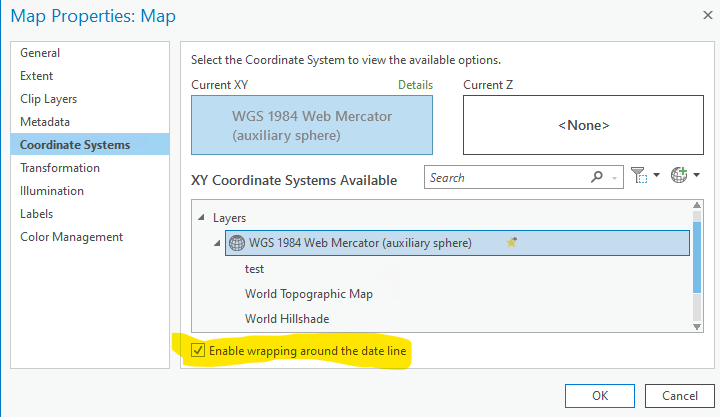Image resolution: width=720 pixels, height=417 pixels.
Task: Collapse the Layers tree group
Action: coord(200,217)
